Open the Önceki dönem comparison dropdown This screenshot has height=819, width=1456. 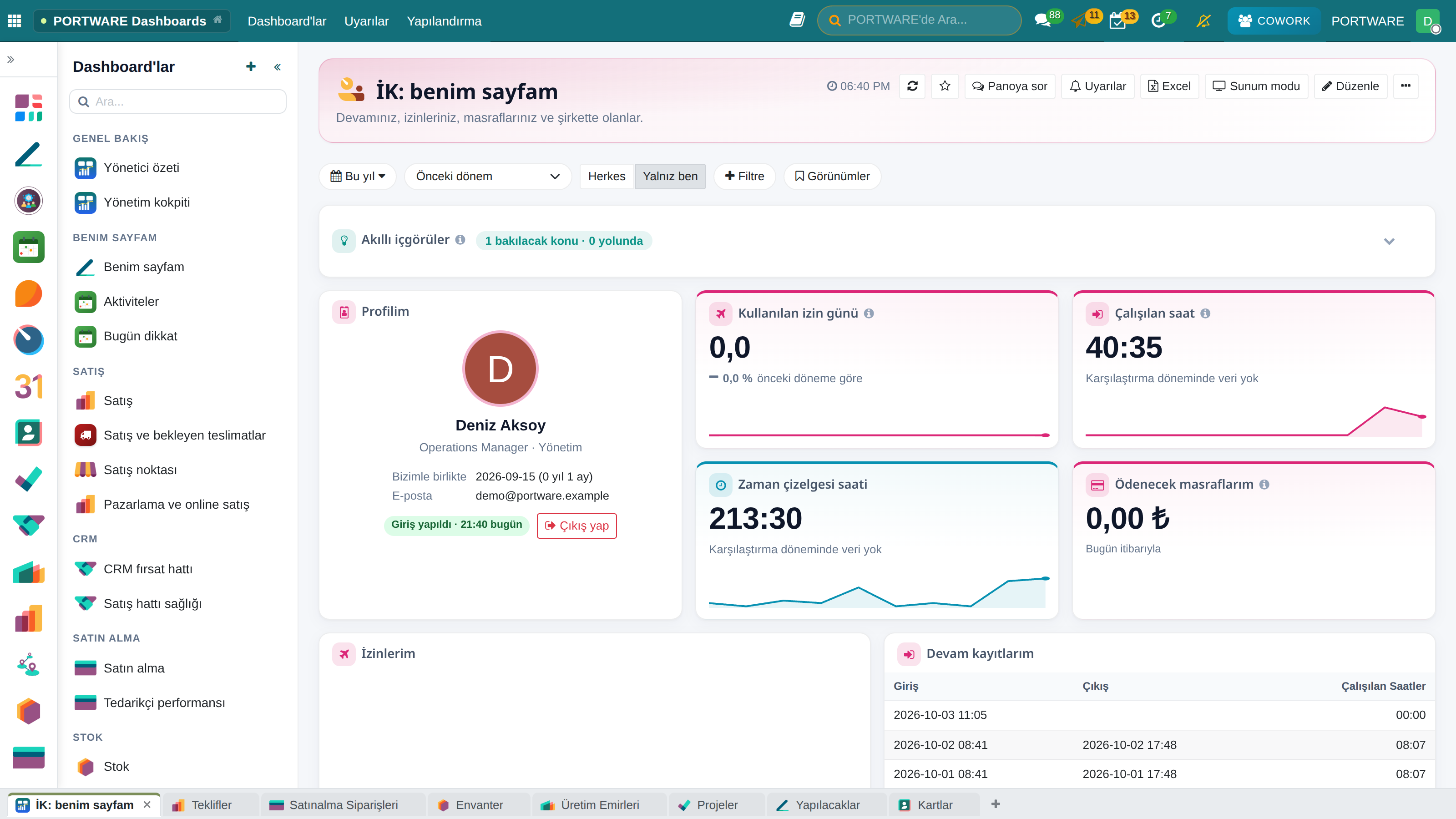pyautogui.click(x=487, y=177)
